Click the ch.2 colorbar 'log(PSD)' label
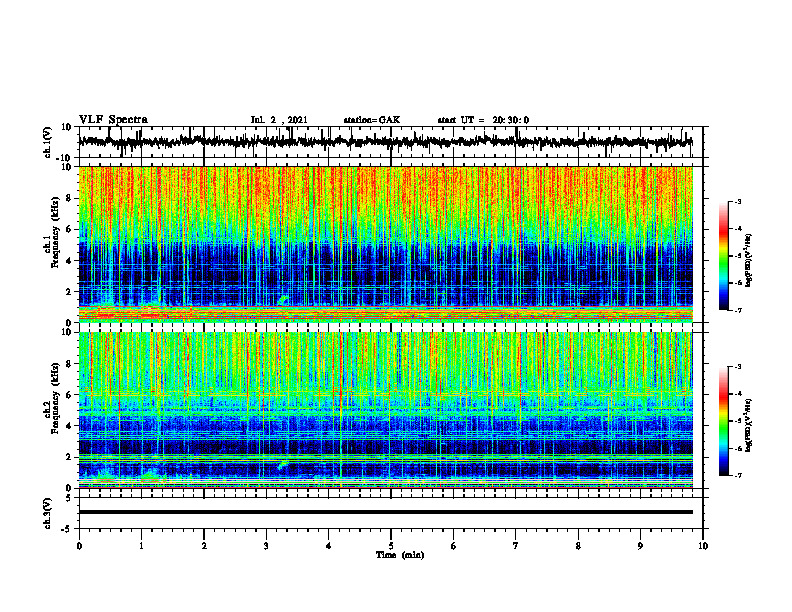The width and height of the screenshot is (792, 612). pyautogui.click(x=749, y=425)
